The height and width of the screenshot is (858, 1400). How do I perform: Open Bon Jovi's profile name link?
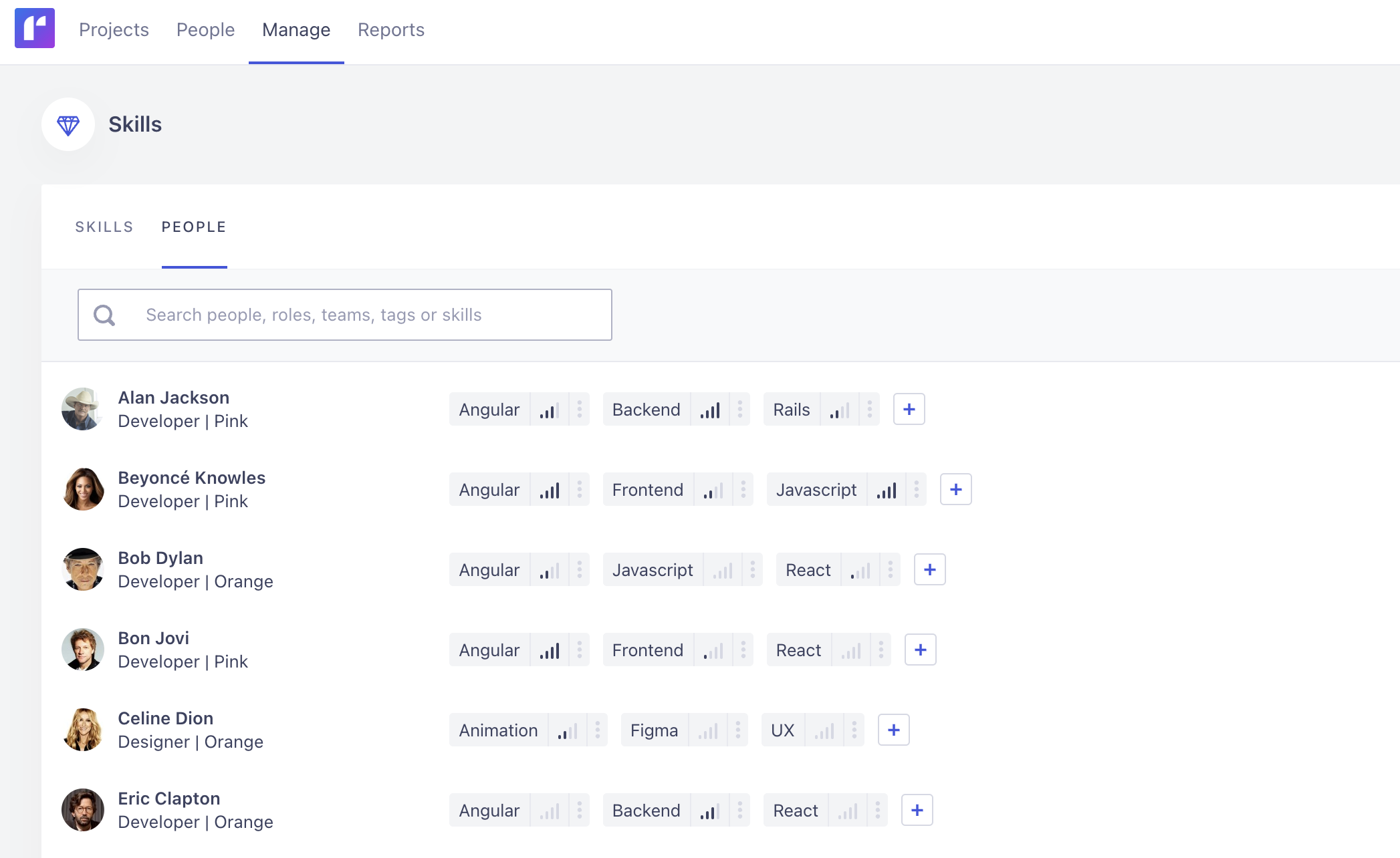[154, 638]
